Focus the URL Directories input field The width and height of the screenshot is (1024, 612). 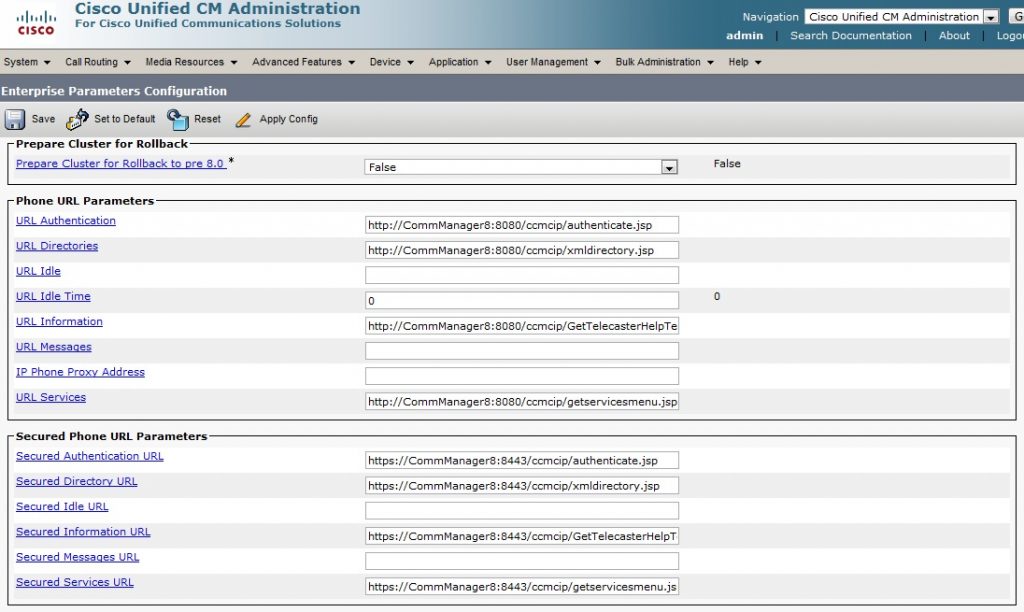click(522, 250)
